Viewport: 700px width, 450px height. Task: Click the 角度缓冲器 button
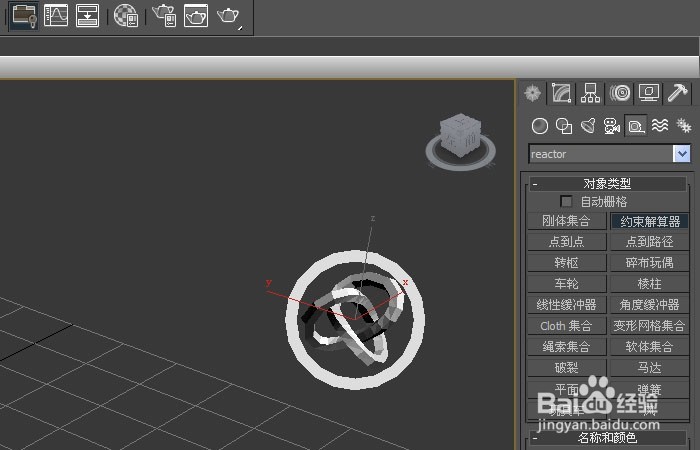(650, 305)
